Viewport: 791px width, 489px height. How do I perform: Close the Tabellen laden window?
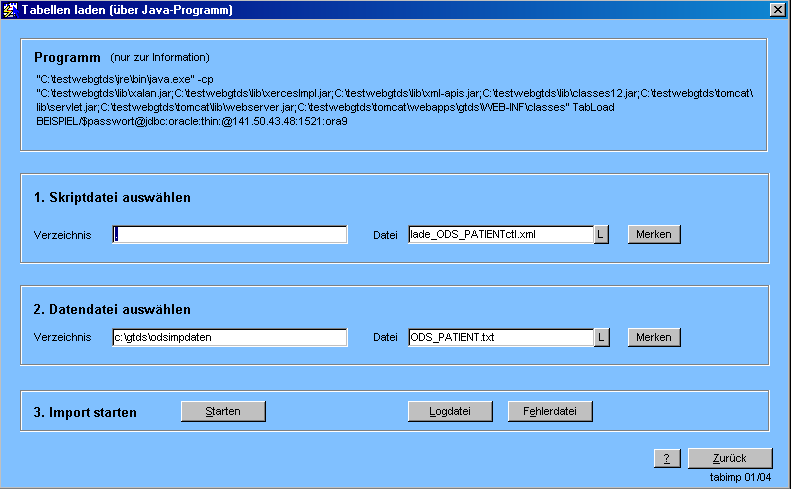tap(777, 10)
